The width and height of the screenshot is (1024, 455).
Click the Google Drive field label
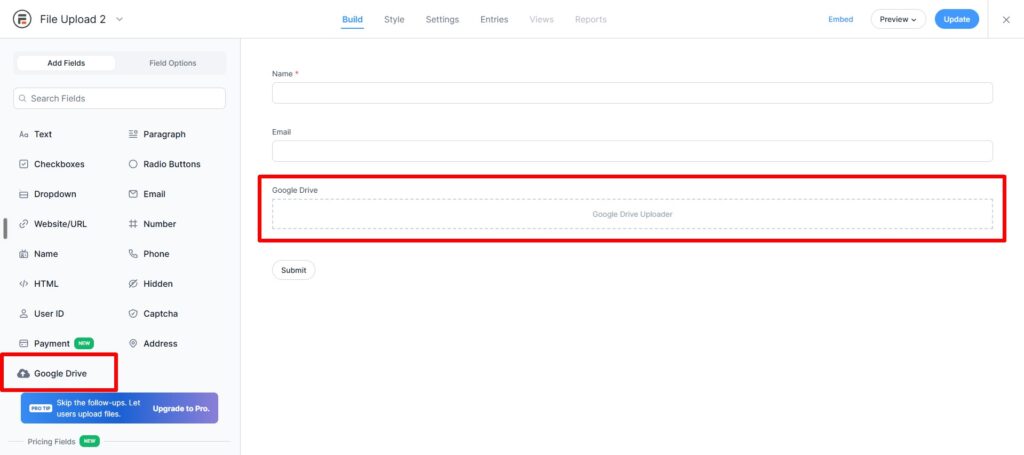point(295,190)
